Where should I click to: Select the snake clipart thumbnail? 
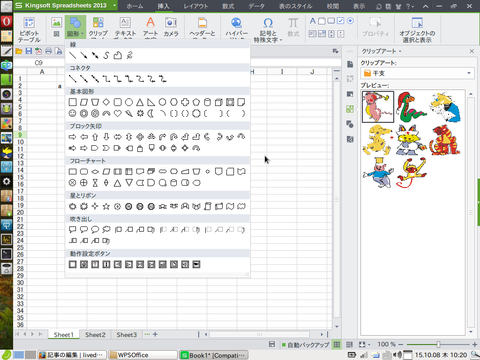click(x=412, y=107)
